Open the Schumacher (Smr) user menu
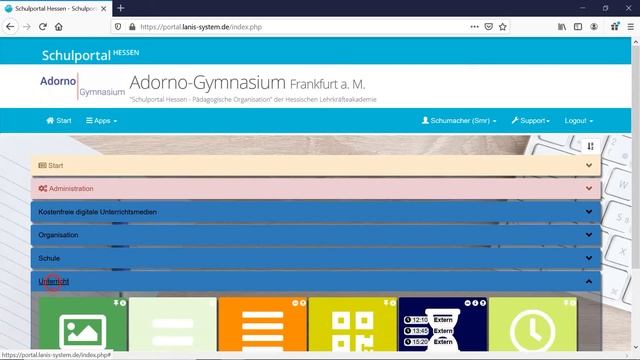The width and height of the screenshot is (640, 360). tap(459, 120)
